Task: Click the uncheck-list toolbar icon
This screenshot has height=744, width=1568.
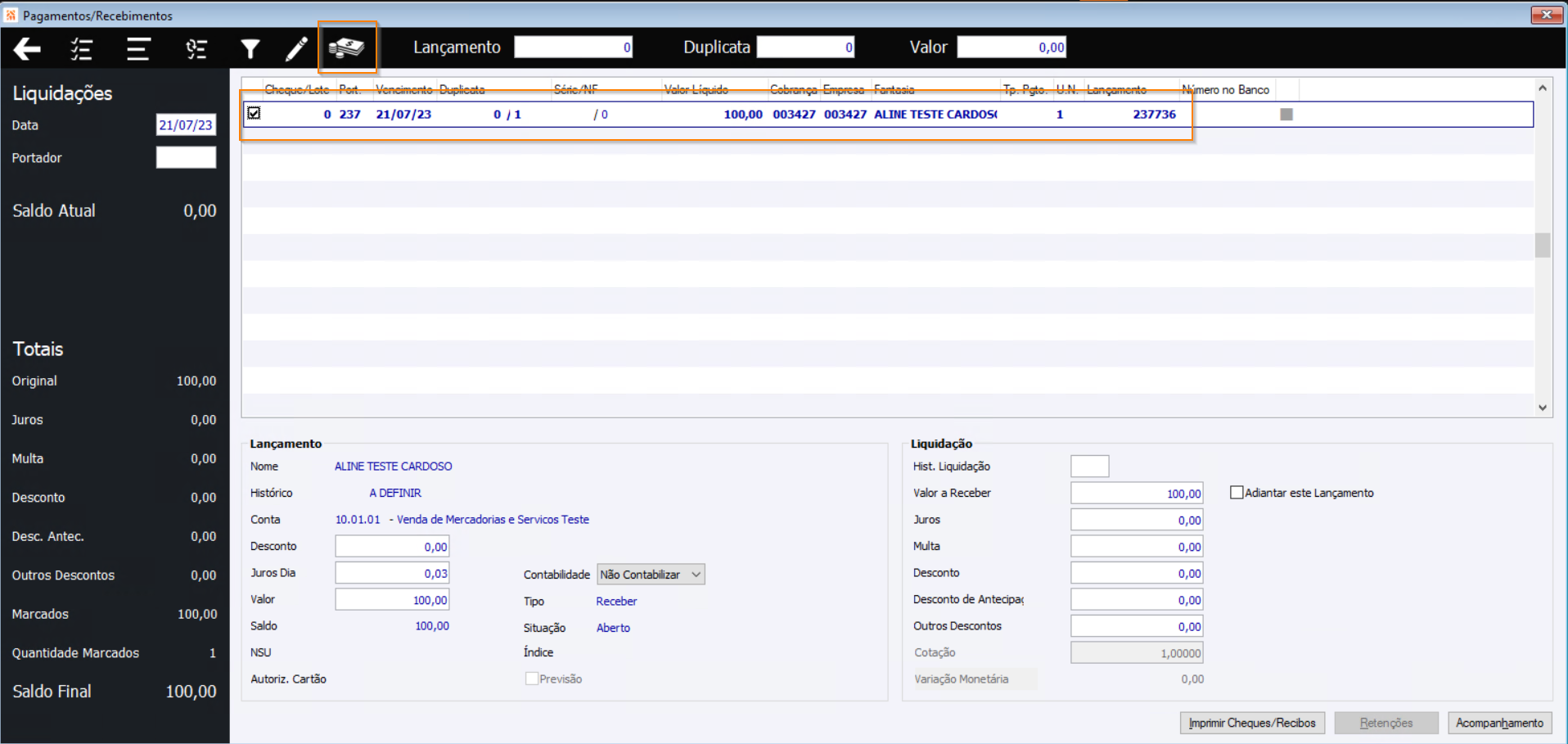Action: pyautogui.click(x=196, y=49)
